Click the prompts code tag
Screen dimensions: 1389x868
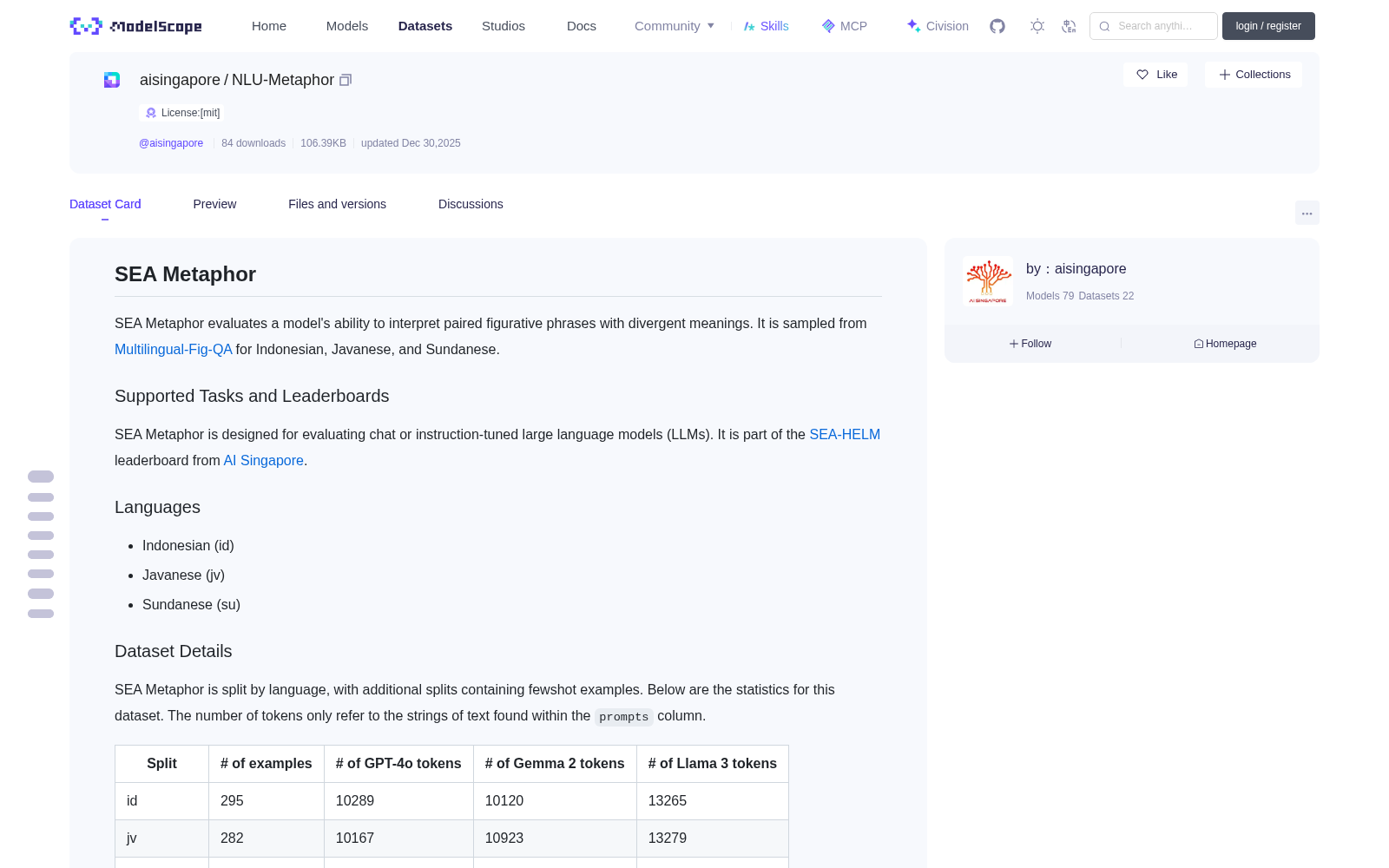click(624, 717)
